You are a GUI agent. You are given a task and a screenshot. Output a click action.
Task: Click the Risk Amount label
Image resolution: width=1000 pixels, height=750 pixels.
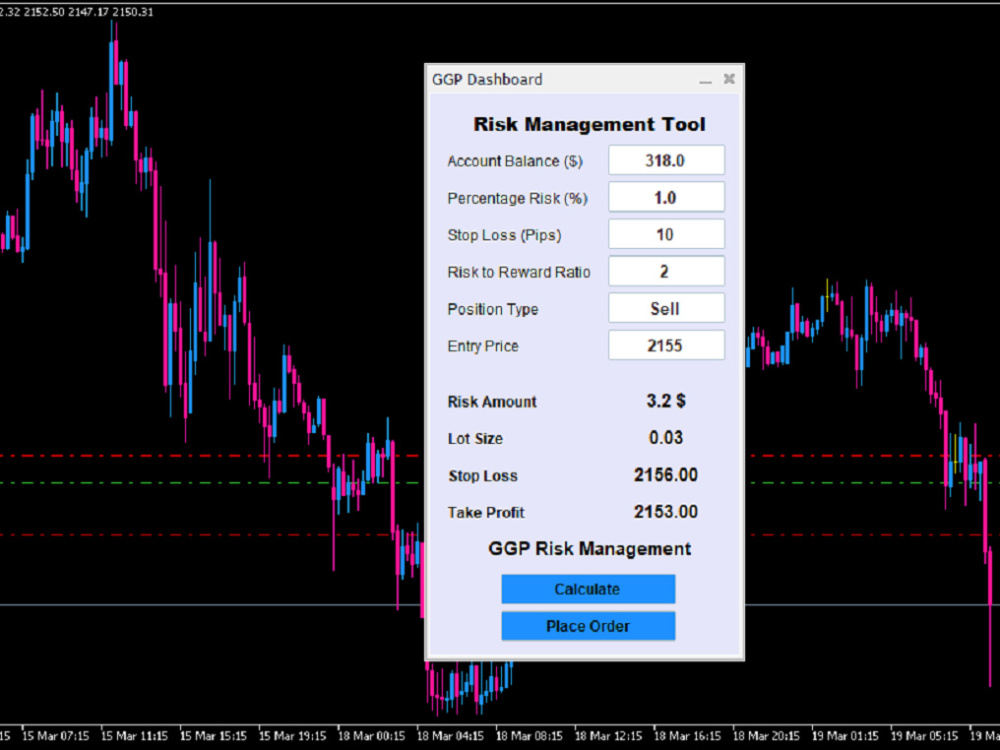[x=492, y=402]
